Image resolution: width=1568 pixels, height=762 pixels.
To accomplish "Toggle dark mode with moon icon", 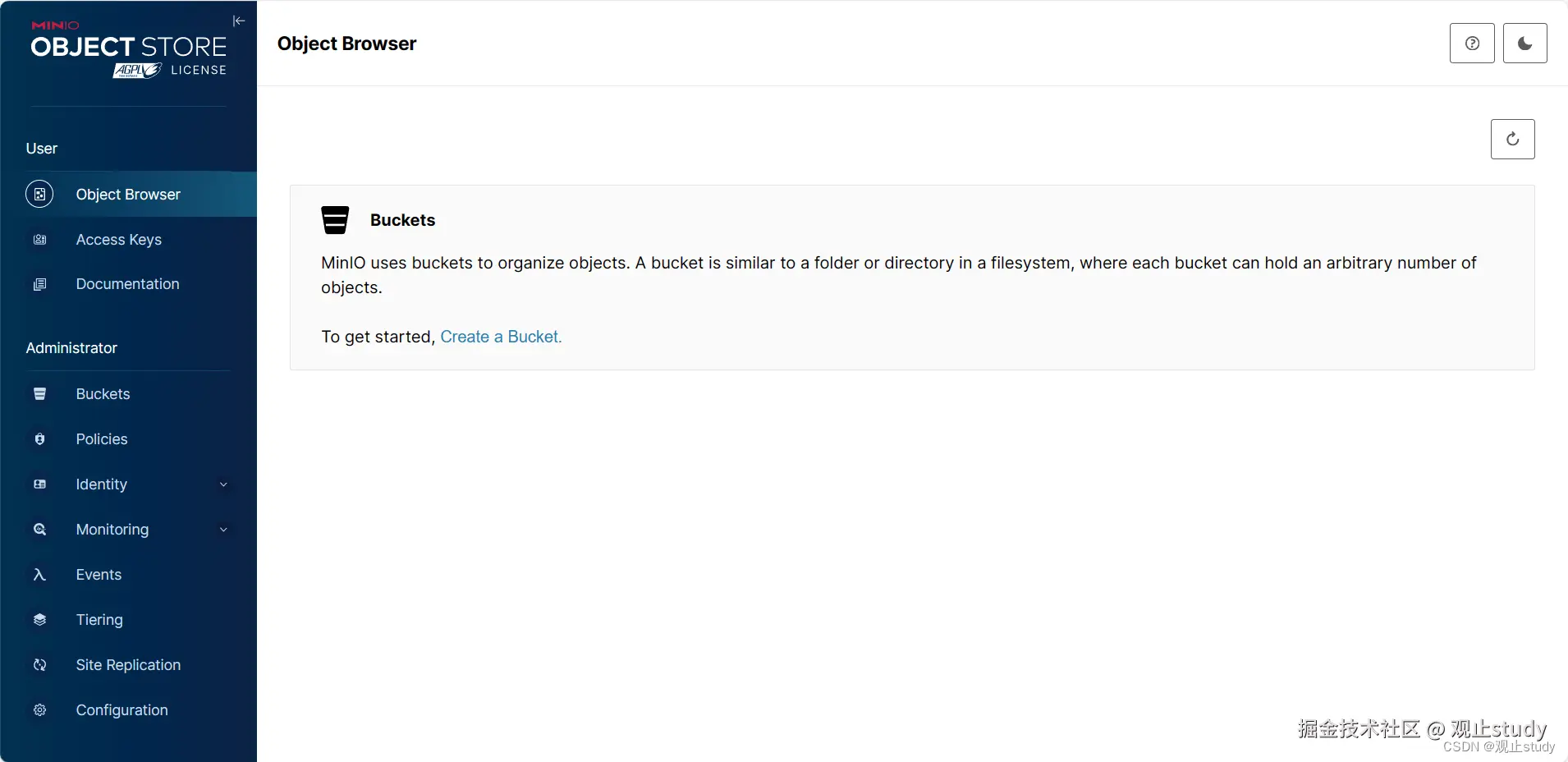I will [x=1524, y=44].
